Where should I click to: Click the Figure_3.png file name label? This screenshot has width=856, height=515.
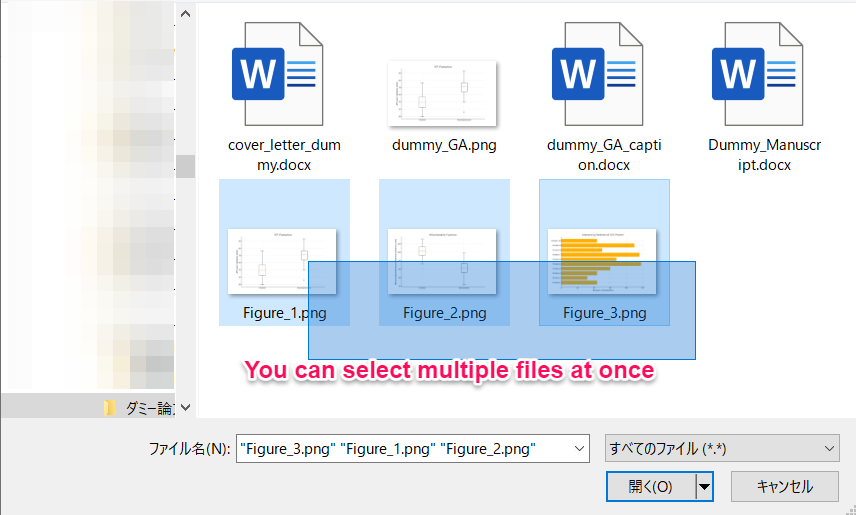tap(604, 313)
